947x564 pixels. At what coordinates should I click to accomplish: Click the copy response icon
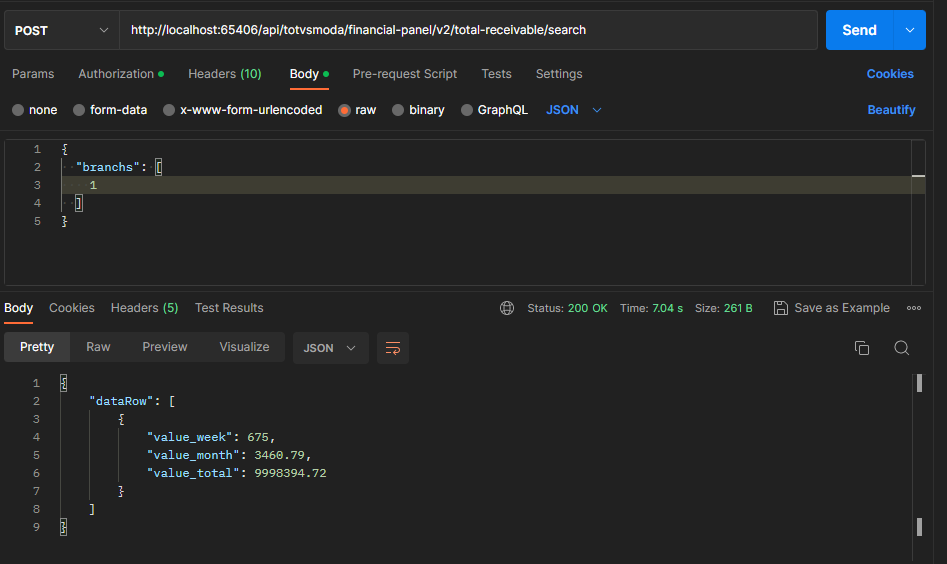coord(861,348)
